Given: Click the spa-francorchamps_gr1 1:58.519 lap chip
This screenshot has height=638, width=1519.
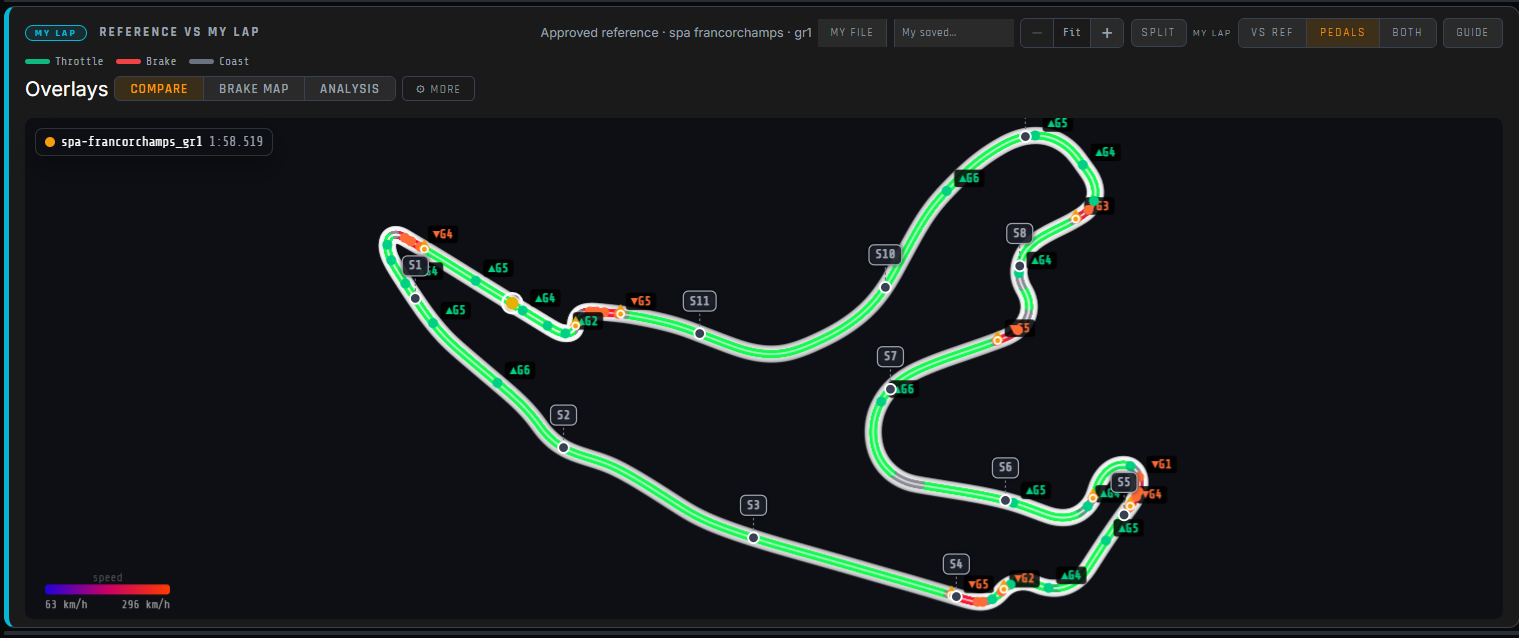Looking at the screenshot, I should click(153, 142).
